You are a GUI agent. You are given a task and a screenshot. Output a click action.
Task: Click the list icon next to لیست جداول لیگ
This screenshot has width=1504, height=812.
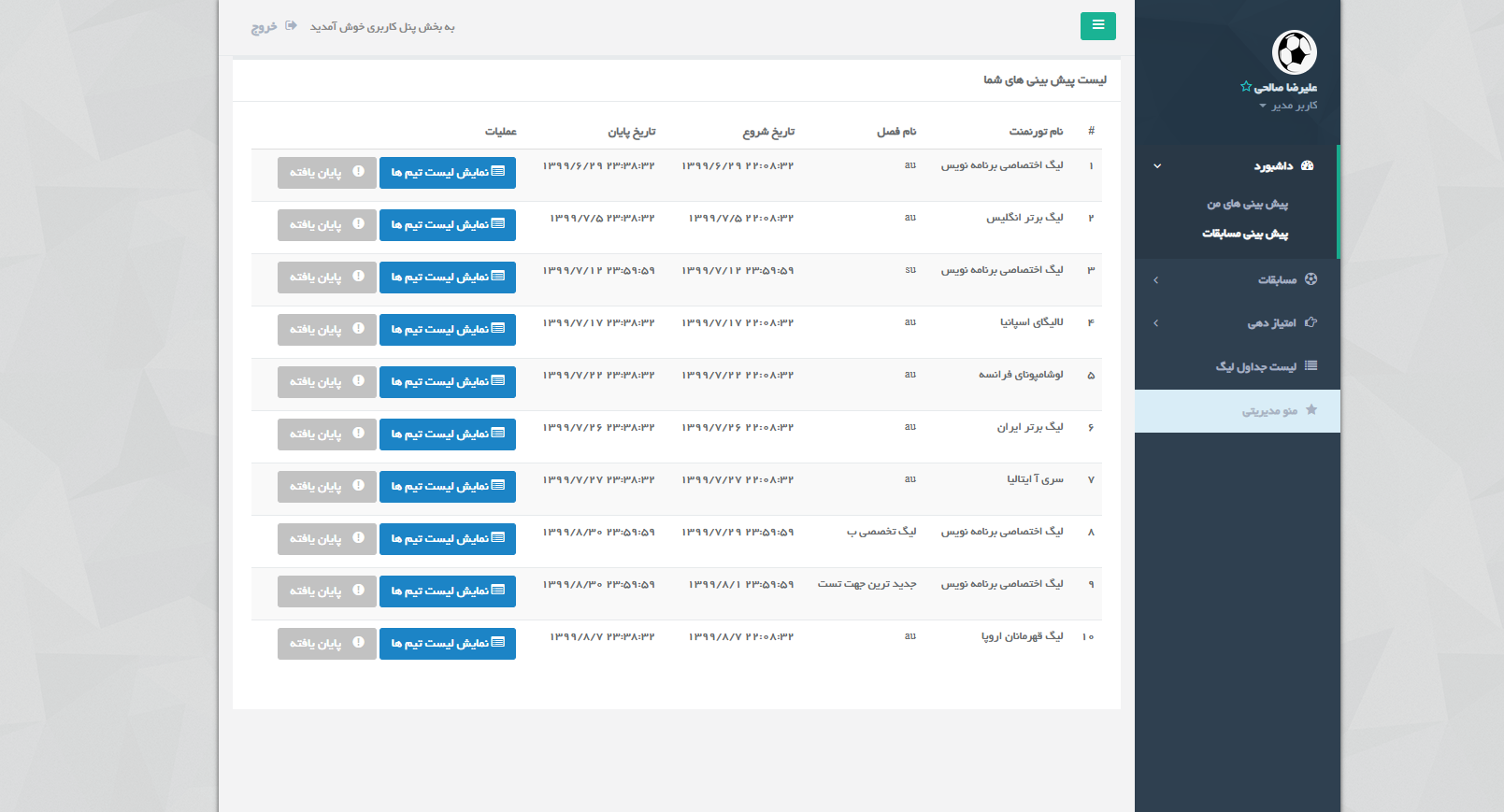1311,366
